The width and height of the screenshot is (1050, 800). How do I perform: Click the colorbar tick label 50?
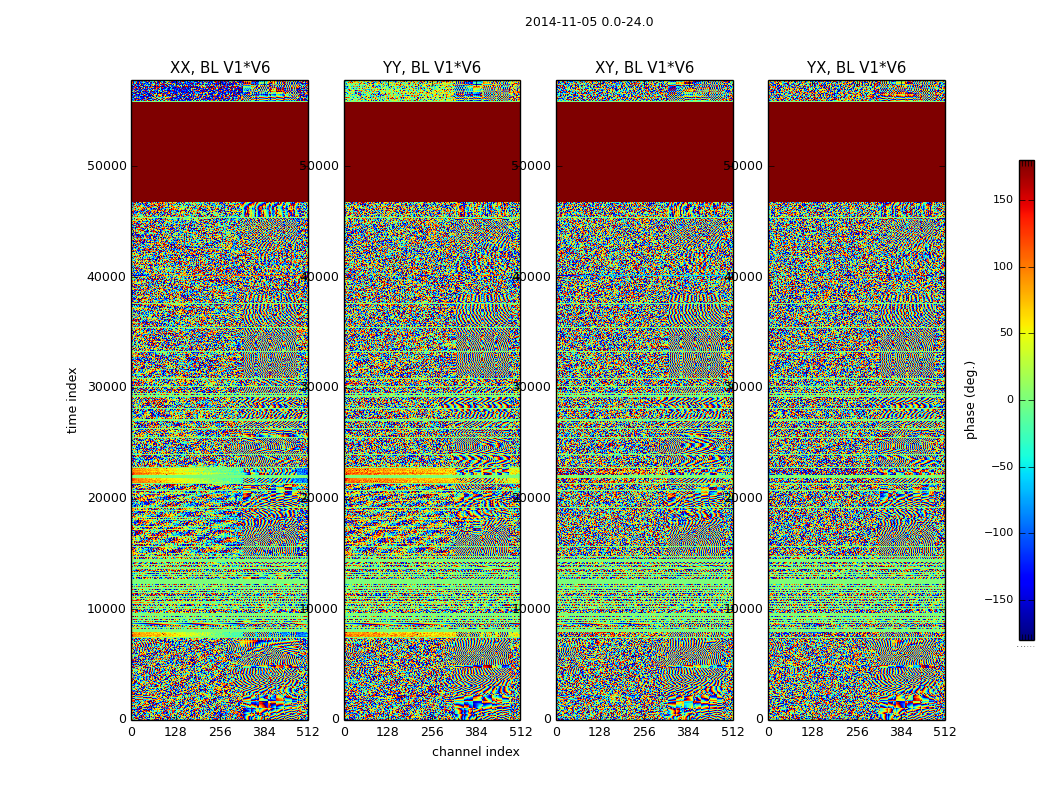click(x=1006, y=333)
